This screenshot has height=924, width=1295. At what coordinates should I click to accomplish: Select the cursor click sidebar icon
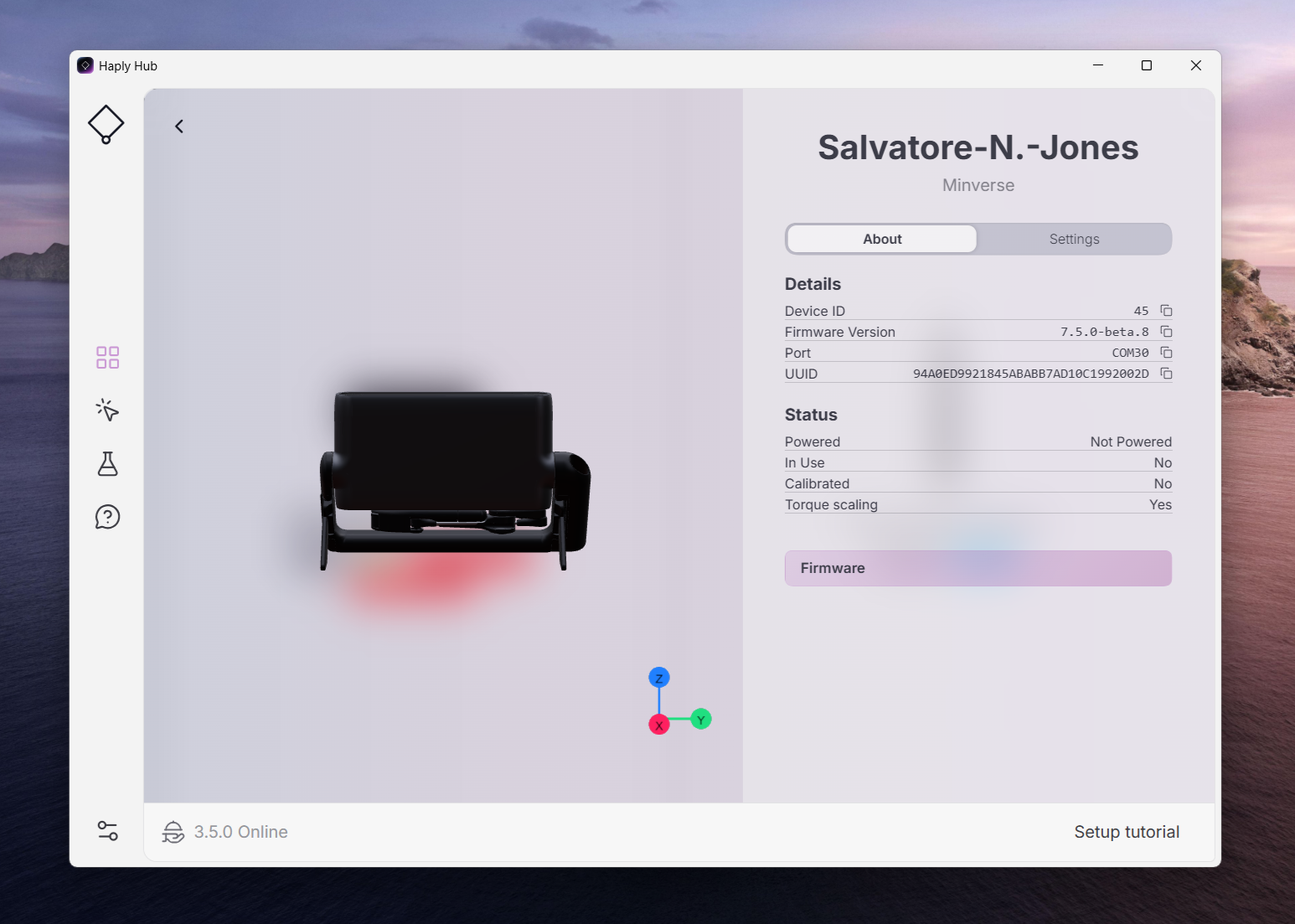(107, 410)
